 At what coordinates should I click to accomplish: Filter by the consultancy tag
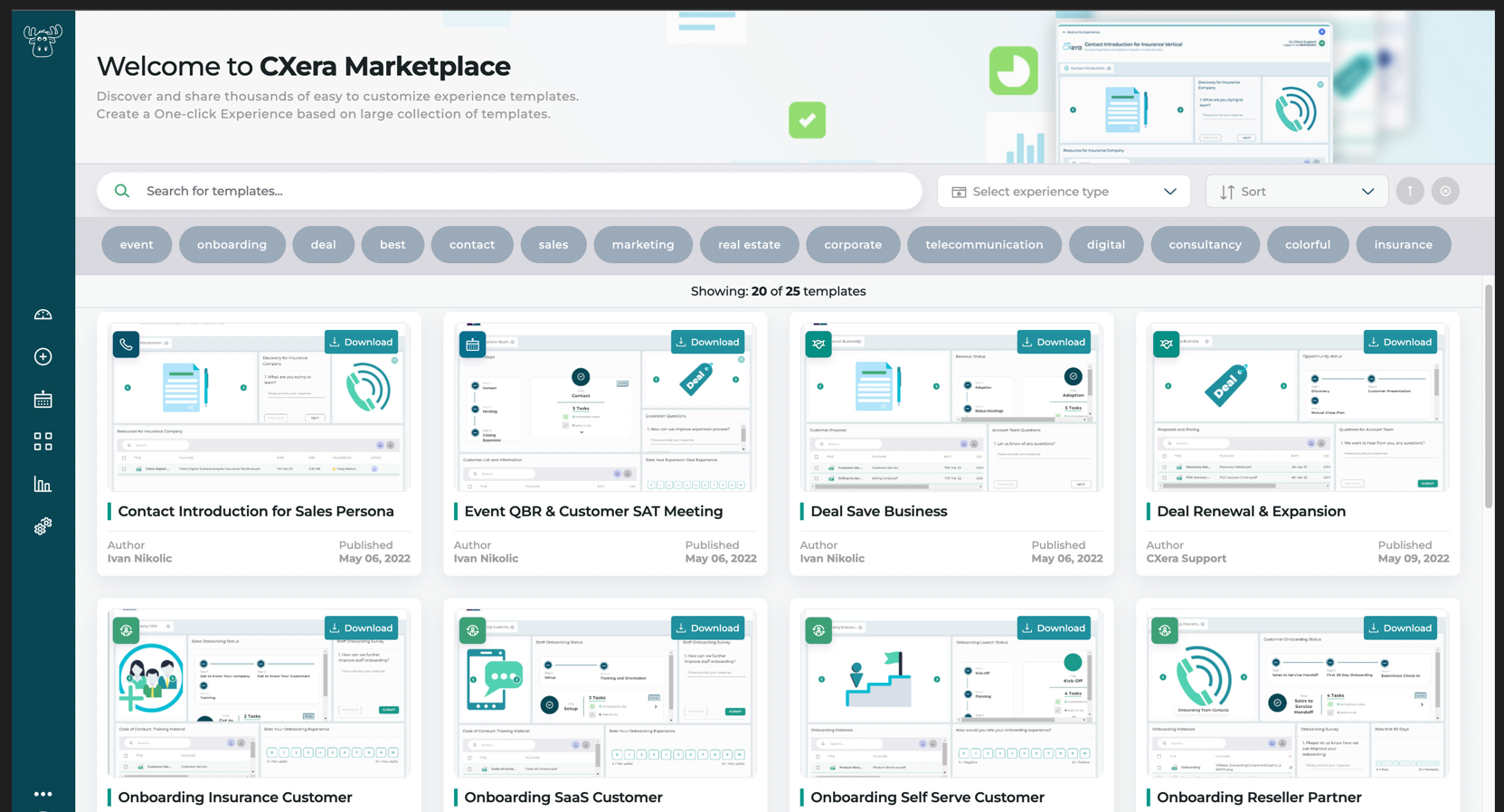pos(1205,245)
